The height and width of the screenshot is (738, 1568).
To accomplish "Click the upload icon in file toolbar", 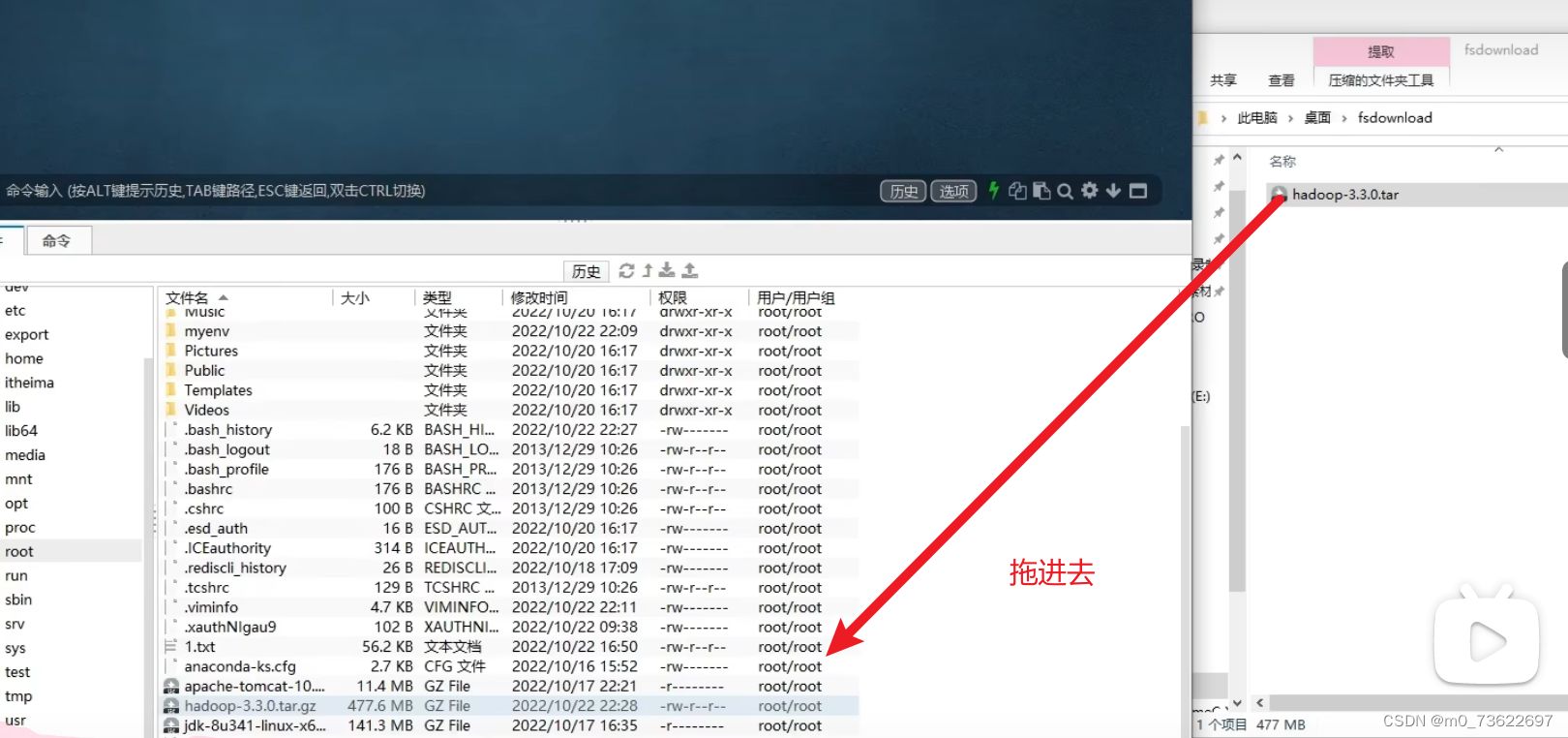I will 690,271.
